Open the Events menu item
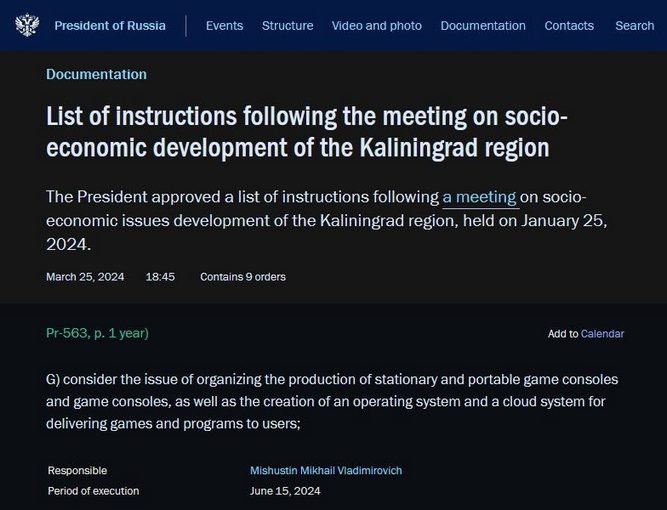 [x=224, y=26]
